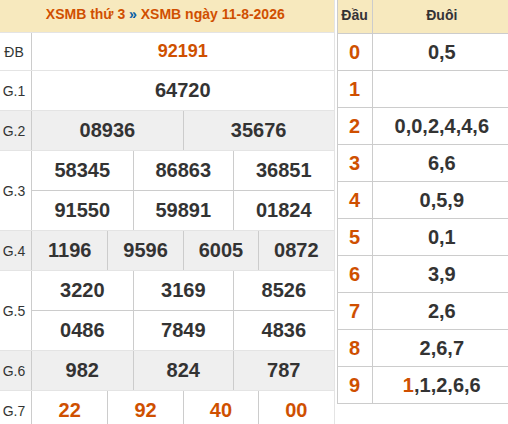Select fourth prize number 6005
Viewport: 508px width, 424px height.
[x=221, y=250]
